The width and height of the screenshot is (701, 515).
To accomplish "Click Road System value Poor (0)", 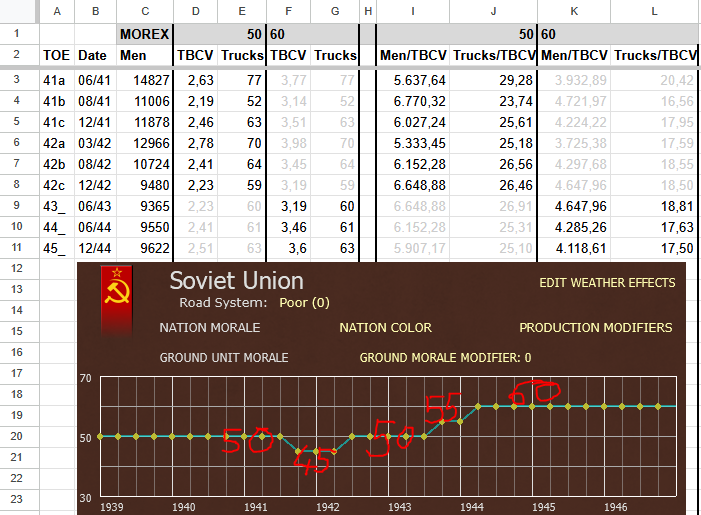I will [x=304, y=303].
